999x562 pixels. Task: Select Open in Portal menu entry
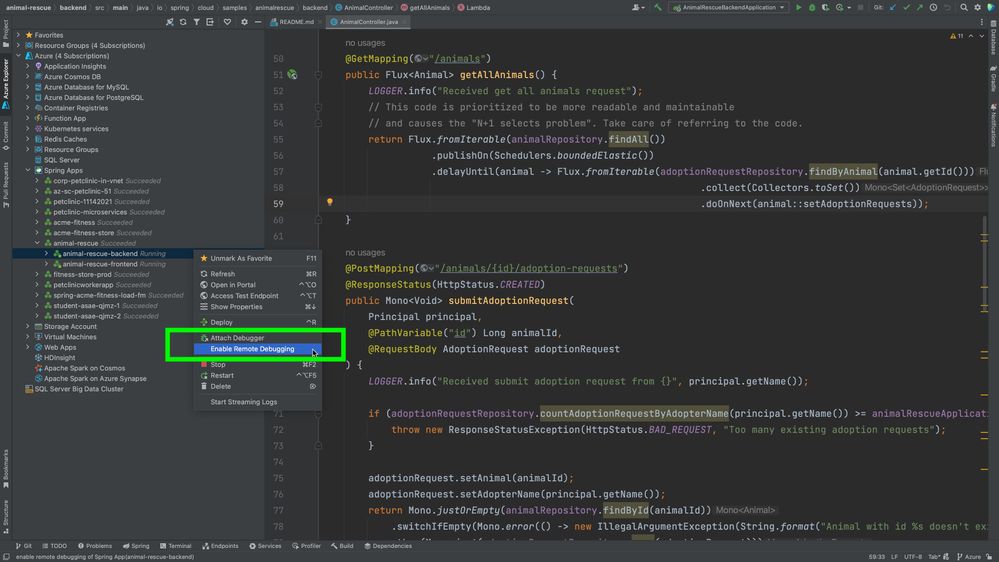click(x=257, y=285)
